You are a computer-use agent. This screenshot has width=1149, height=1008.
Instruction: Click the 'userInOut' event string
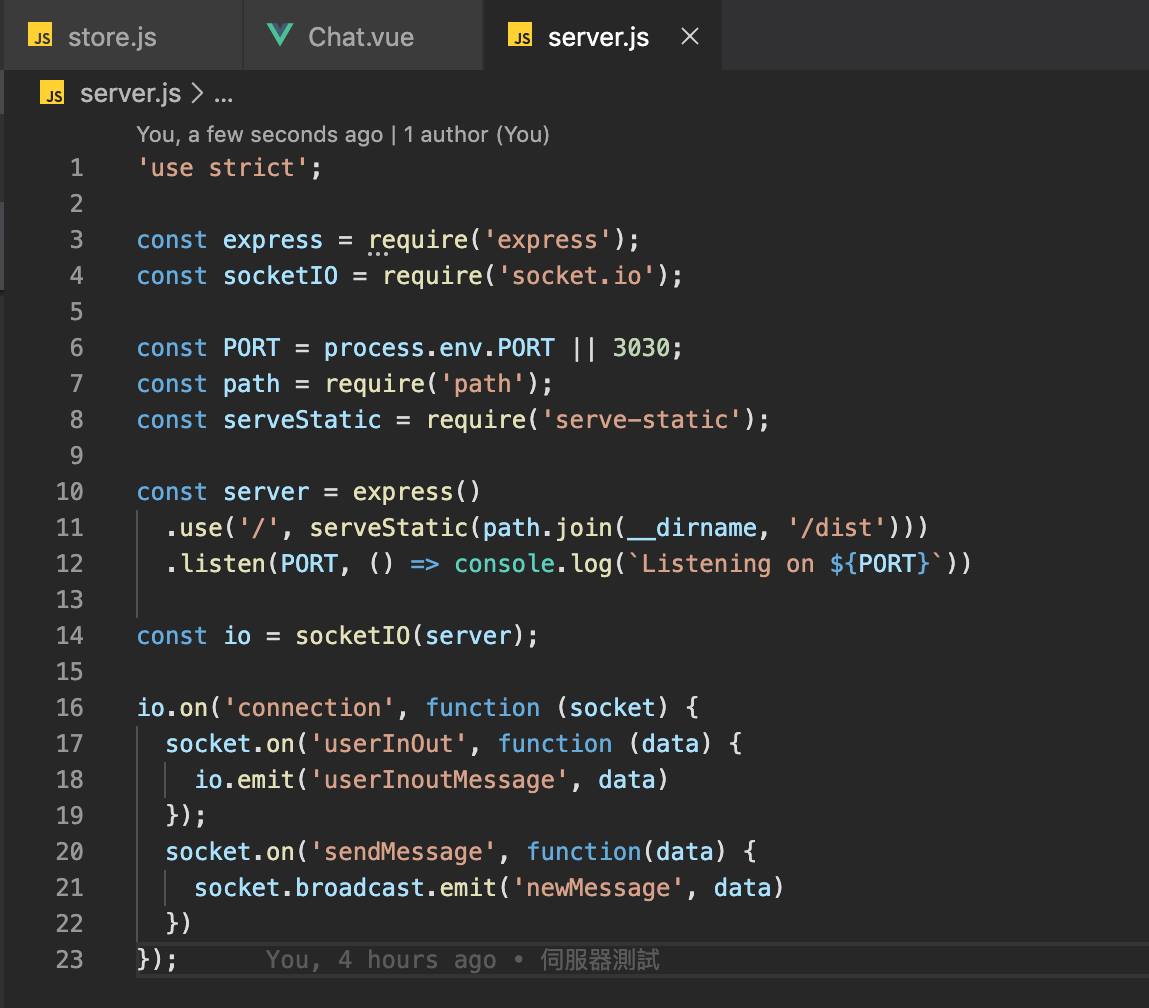388,744
